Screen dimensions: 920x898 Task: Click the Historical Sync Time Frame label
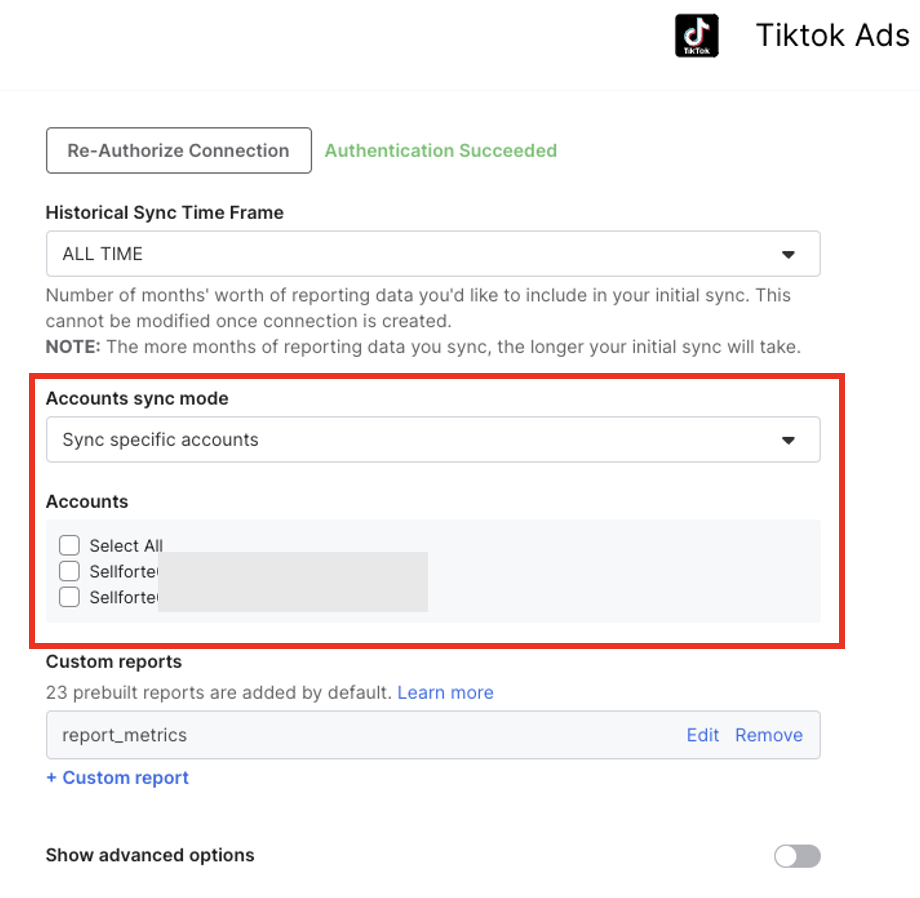164,213
